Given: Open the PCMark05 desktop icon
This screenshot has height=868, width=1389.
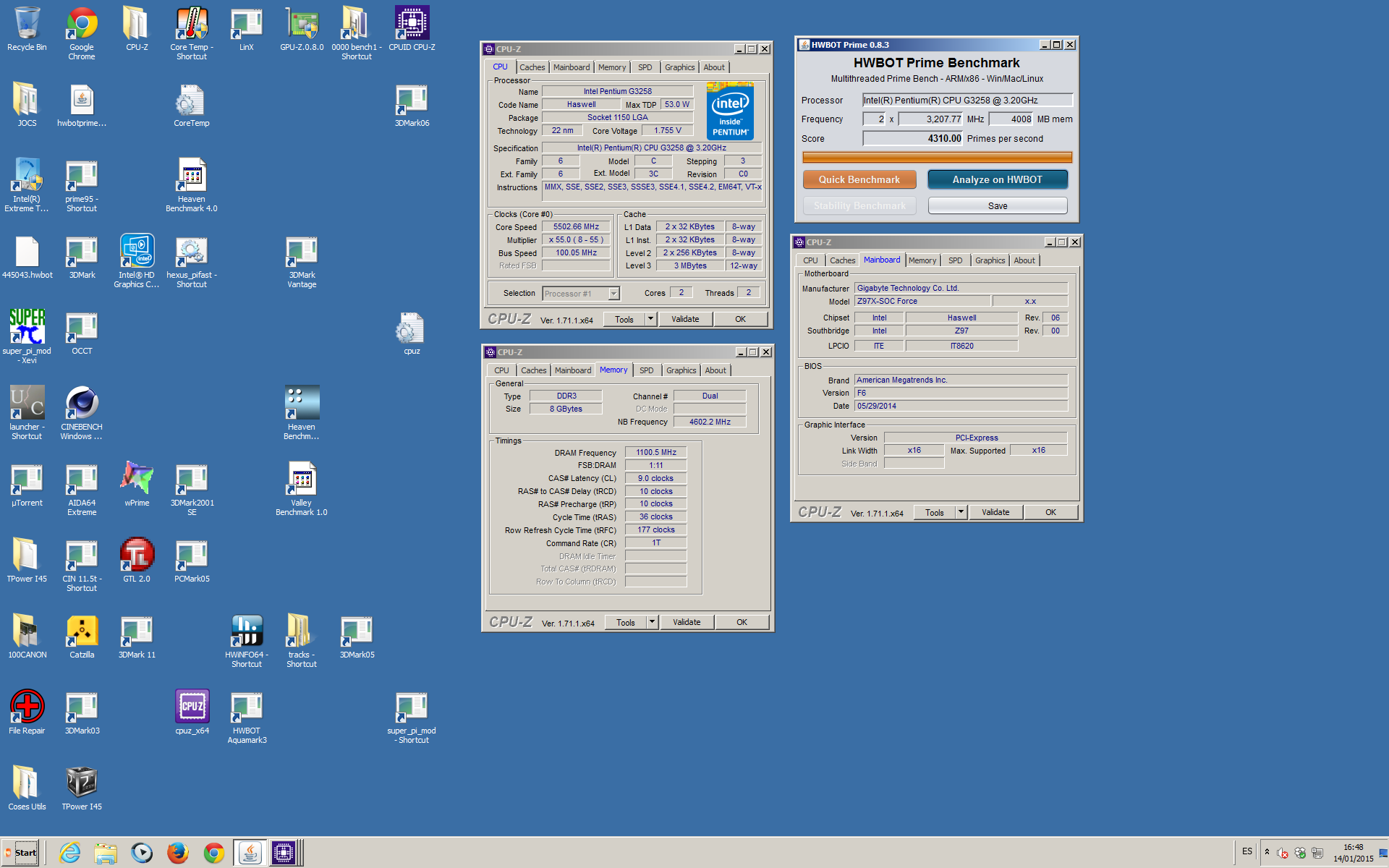Looking at the screenshot, I should [x=192, y=561].
